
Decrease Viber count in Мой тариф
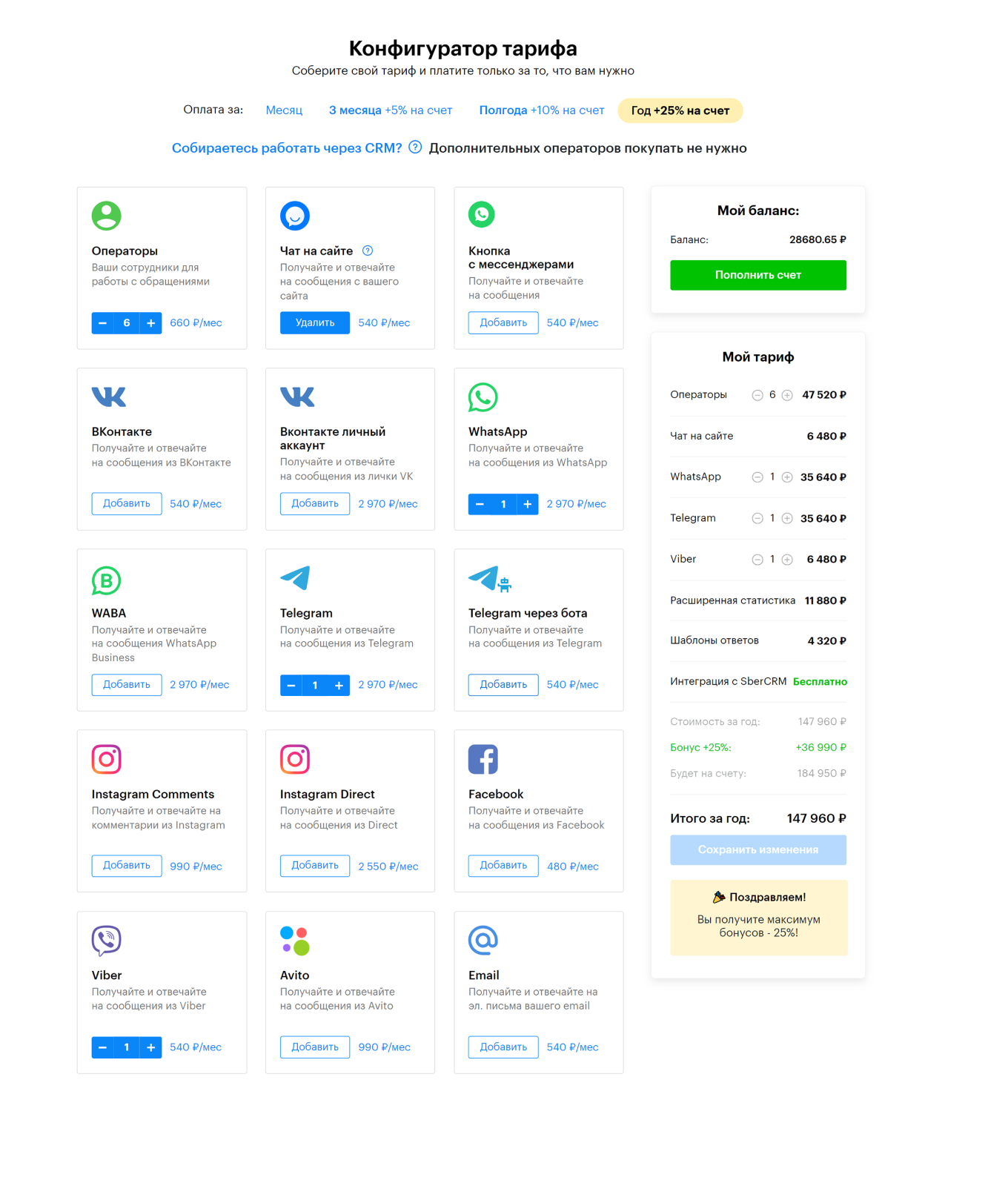[757, 560]
